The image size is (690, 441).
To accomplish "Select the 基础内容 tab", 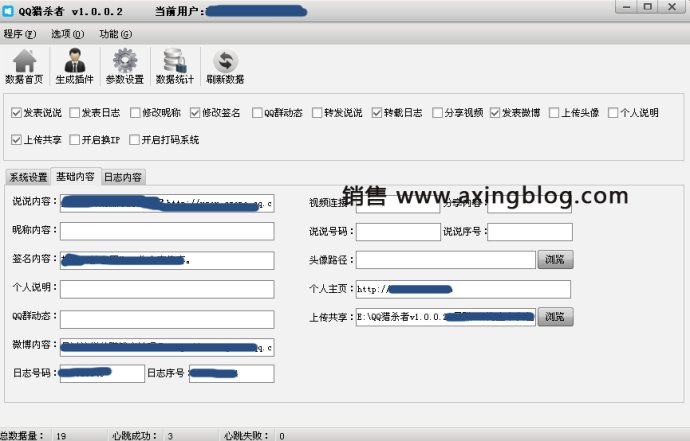I will (75, 176).
